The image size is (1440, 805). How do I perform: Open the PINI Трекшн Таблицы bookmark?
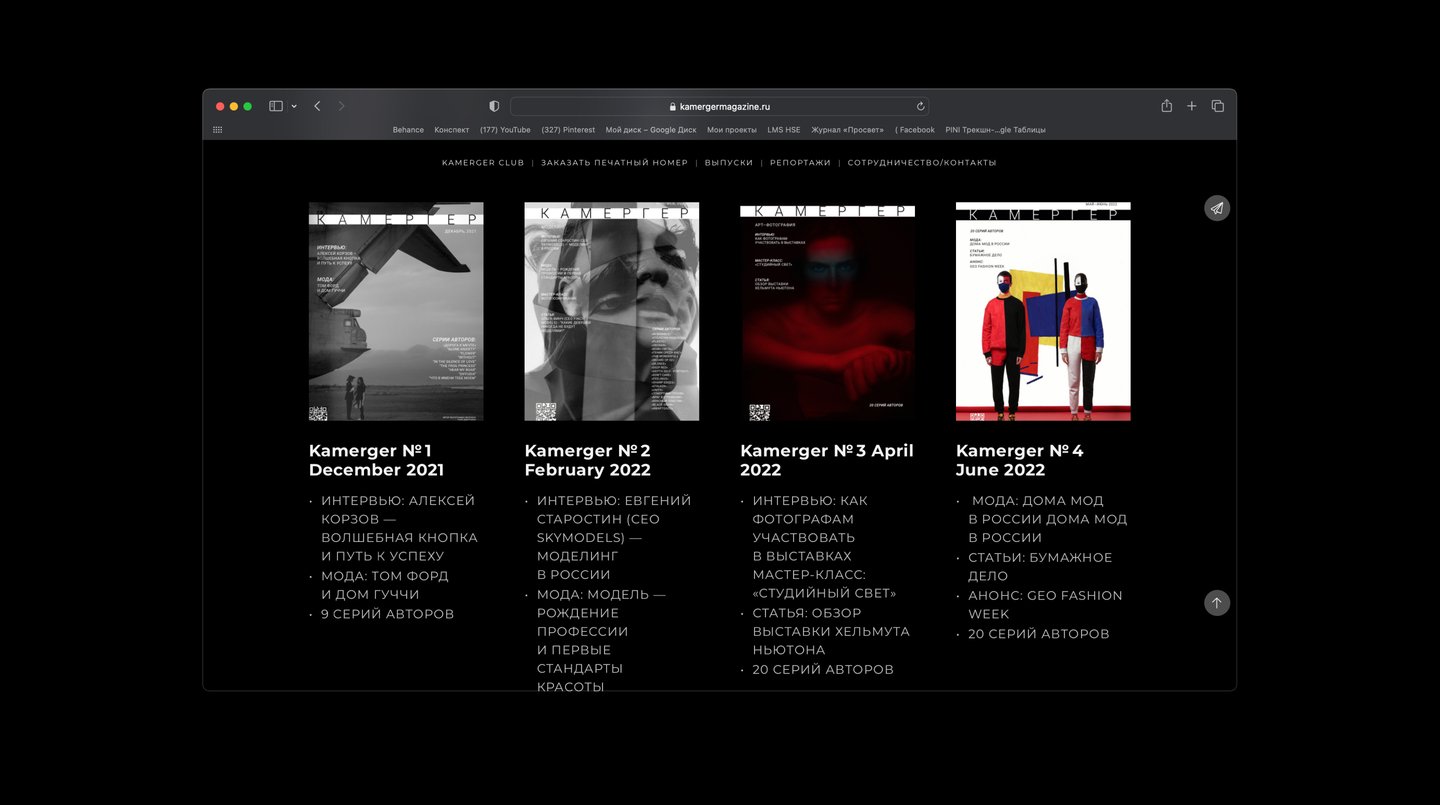995,130
